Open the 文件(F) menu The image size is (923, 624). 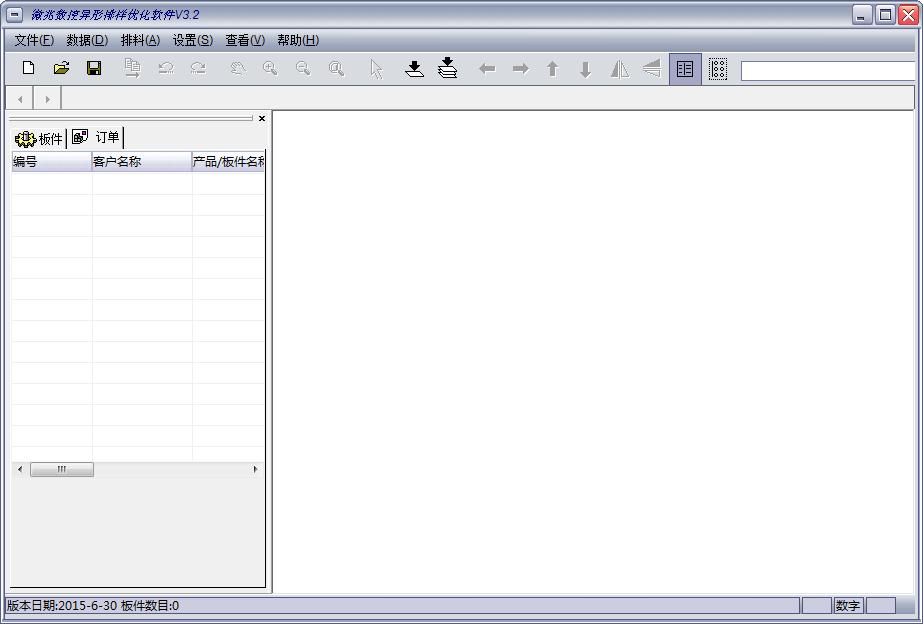click(x=34, y=40)
